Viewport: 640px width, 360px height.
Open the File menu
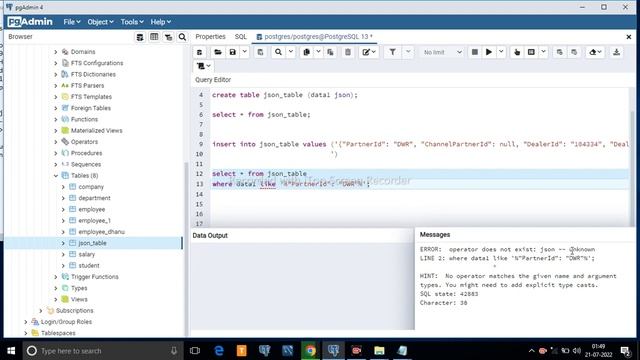pos(72,22)
